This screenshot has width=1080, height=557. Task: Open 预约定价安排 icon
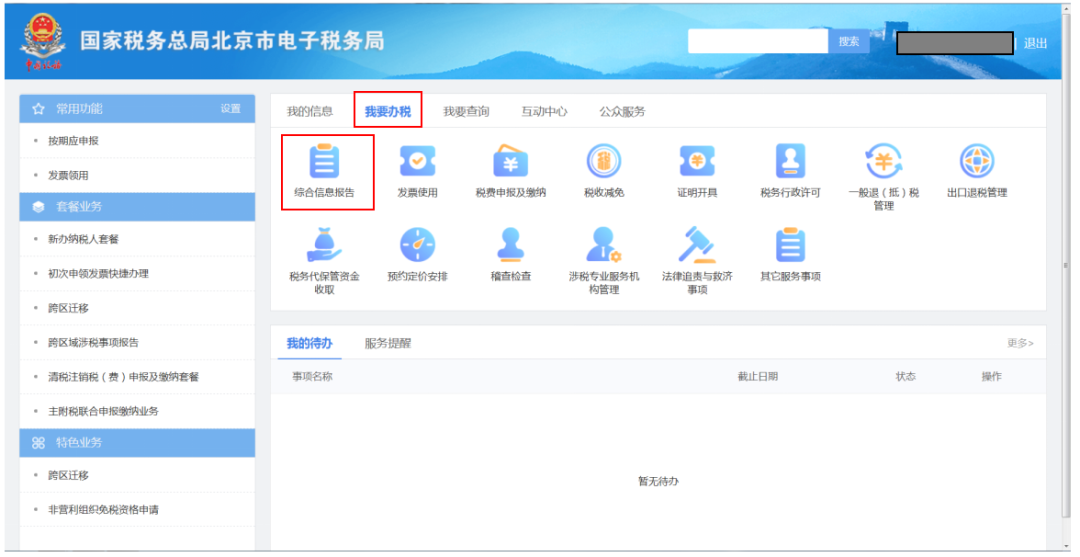point(417,245)
